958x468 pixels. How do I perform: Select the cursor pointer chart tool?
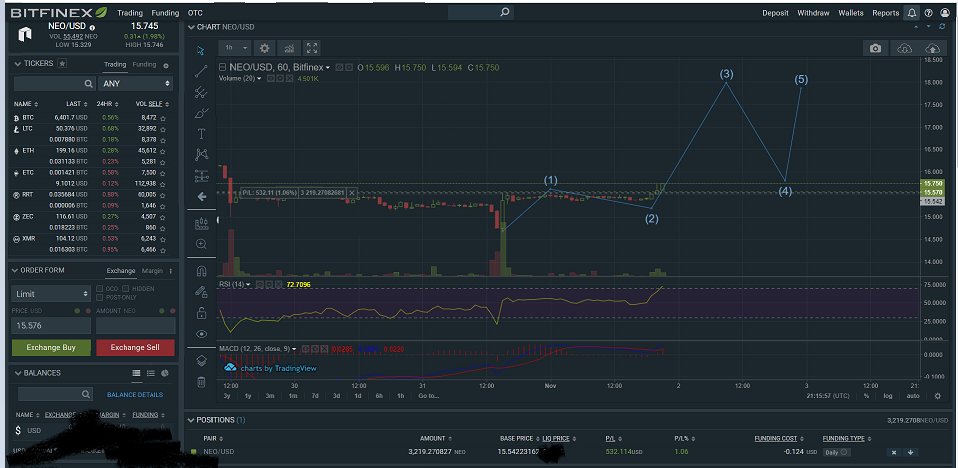pyautogui.click(x=201, y=50)
